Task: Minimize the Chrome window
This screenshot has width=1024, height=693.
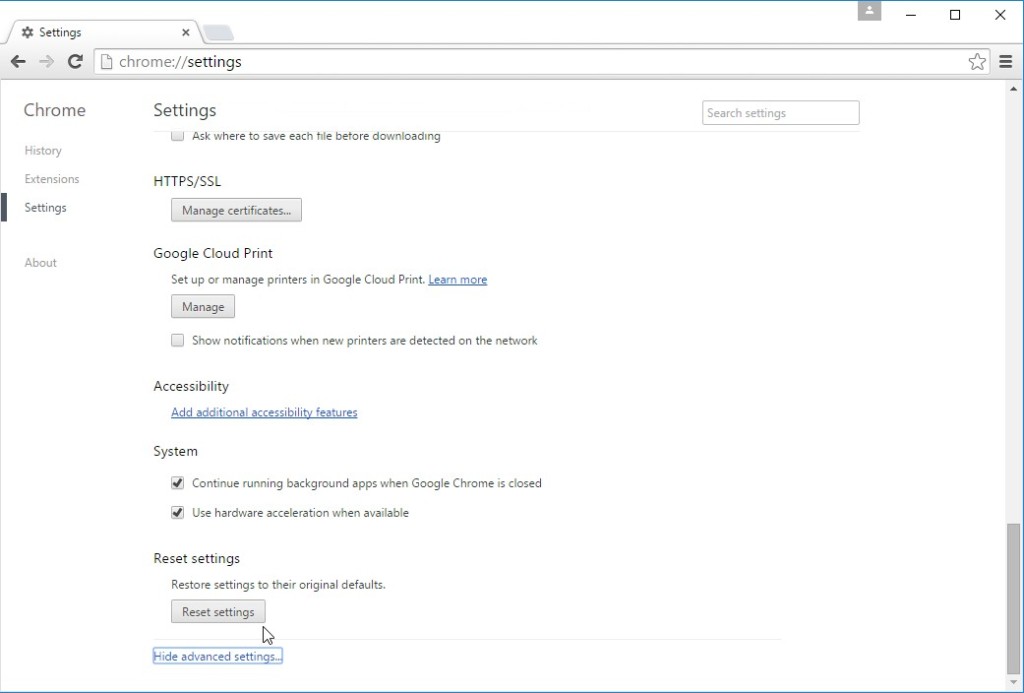Action: click(911, 14)
